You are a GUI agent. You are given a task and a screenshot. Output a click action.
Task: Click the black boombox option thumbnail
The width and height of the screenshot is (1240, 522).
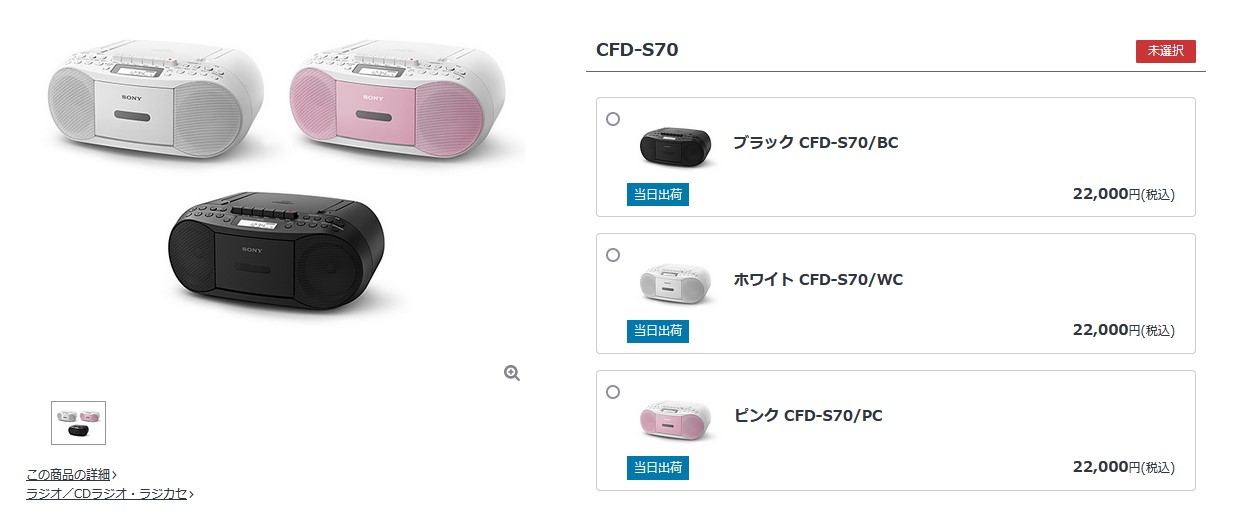coord(675,146)
